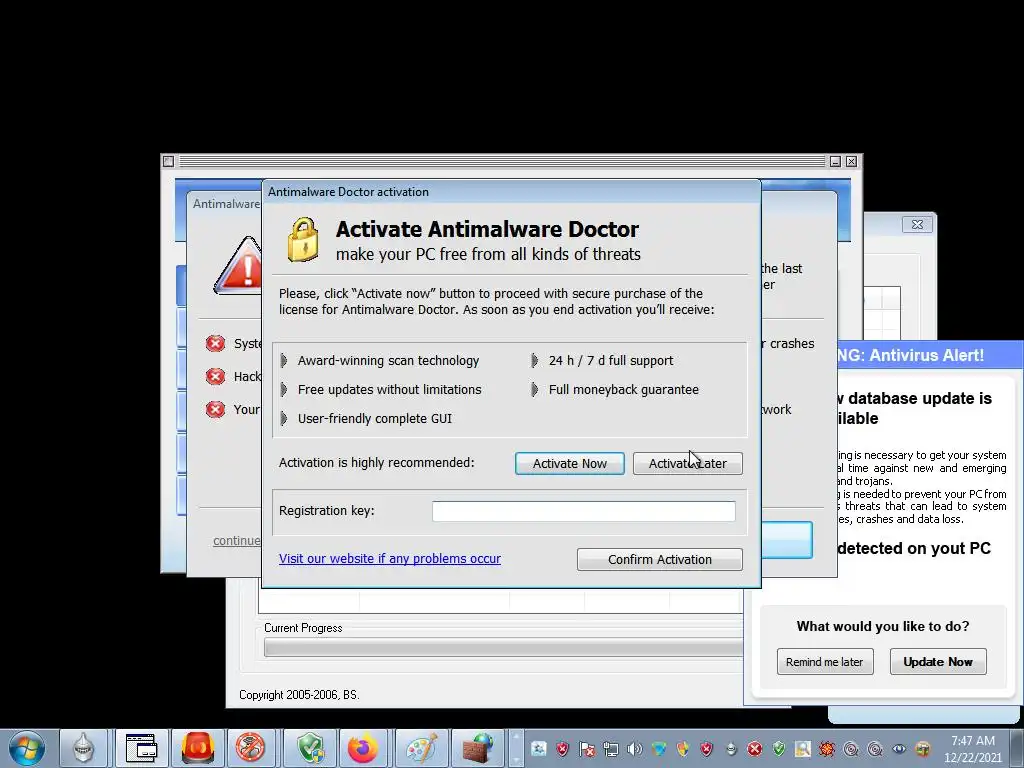Open the brick wall with globe taskbar app

tap(477, 748)
